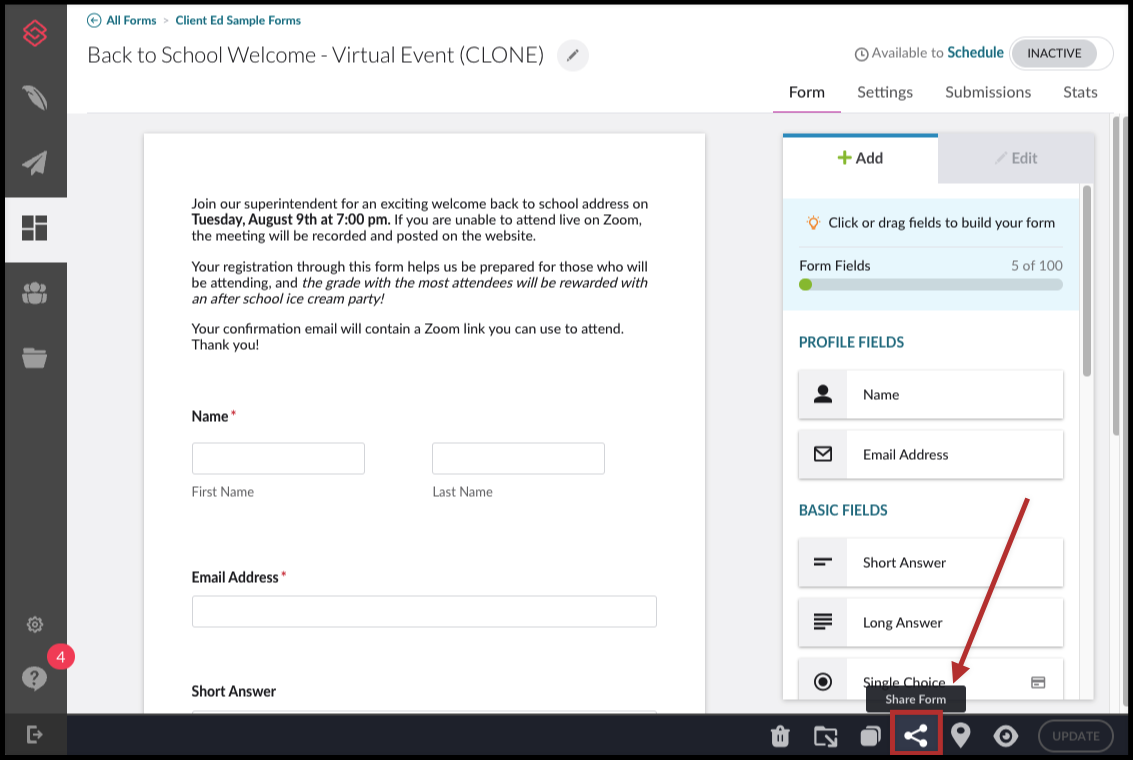Image resolution: width=1133 pixels, height=760 pixels.
Task: Open the feather icon in the sidebar
Action: (35, 98)
